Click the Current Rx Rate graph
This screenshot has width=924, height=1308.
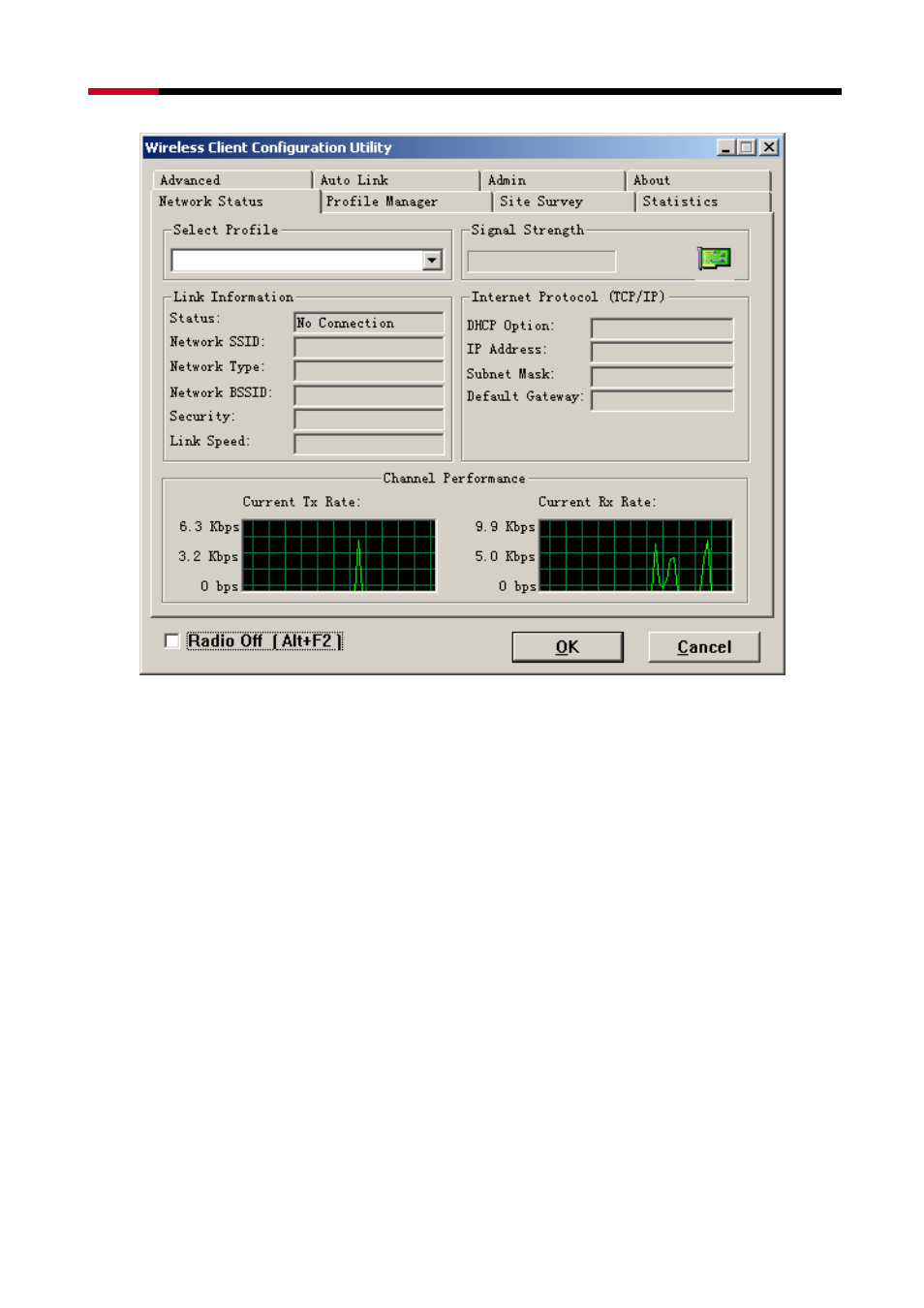636,555
